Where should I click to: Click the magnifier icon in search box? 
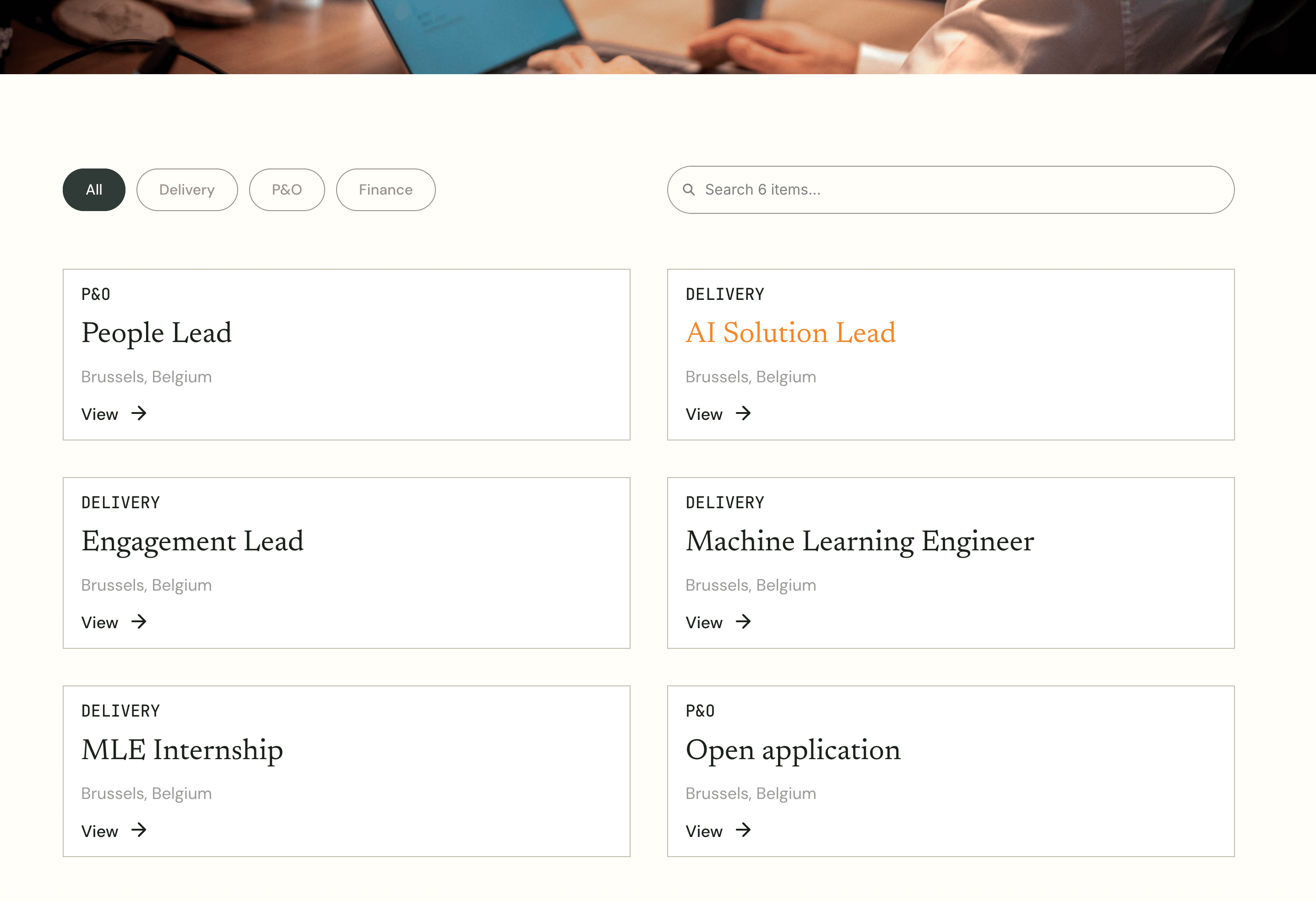[689, 190]
